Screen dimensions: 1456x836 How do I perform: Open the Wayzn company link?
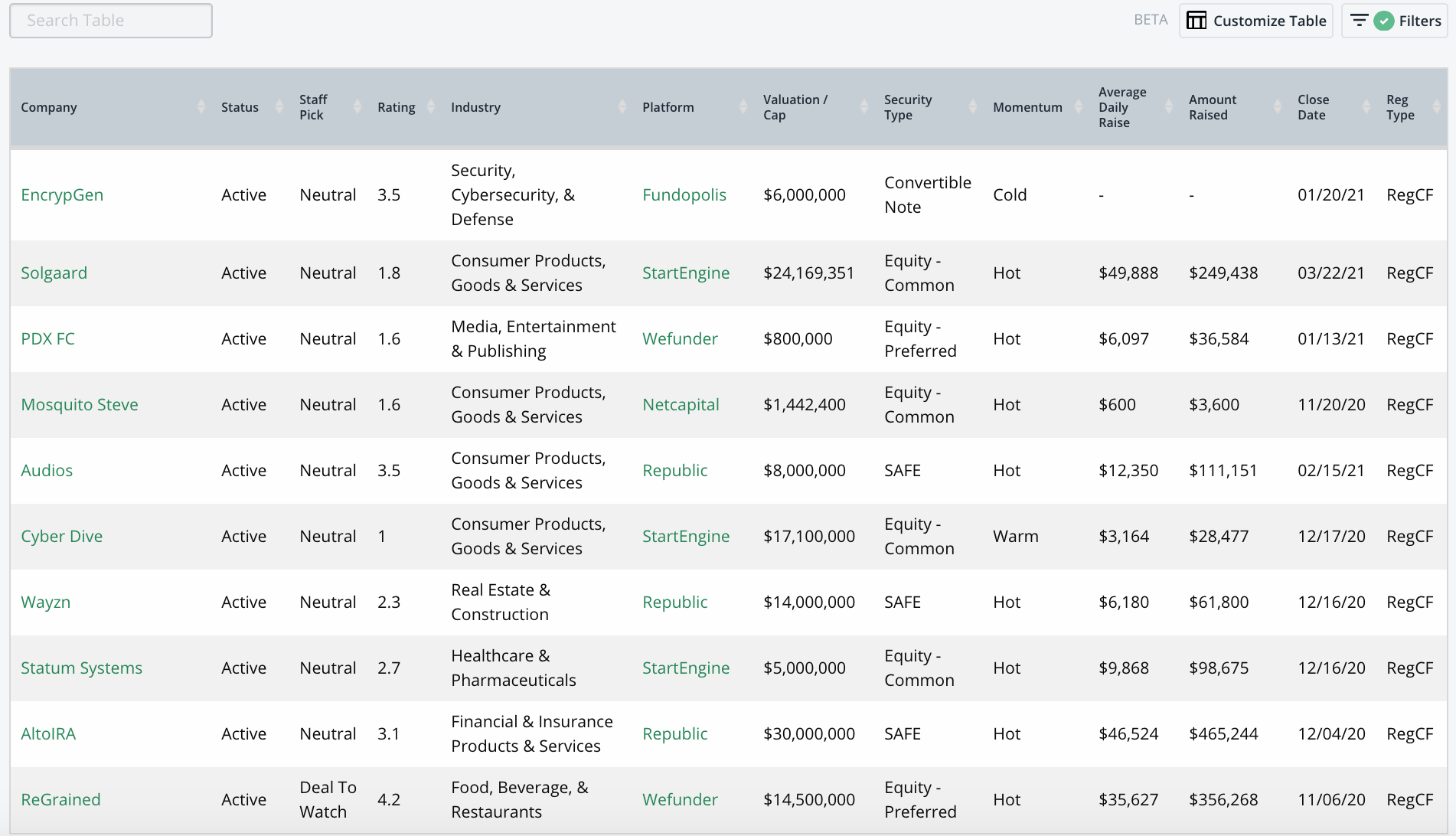coord(45,603)
